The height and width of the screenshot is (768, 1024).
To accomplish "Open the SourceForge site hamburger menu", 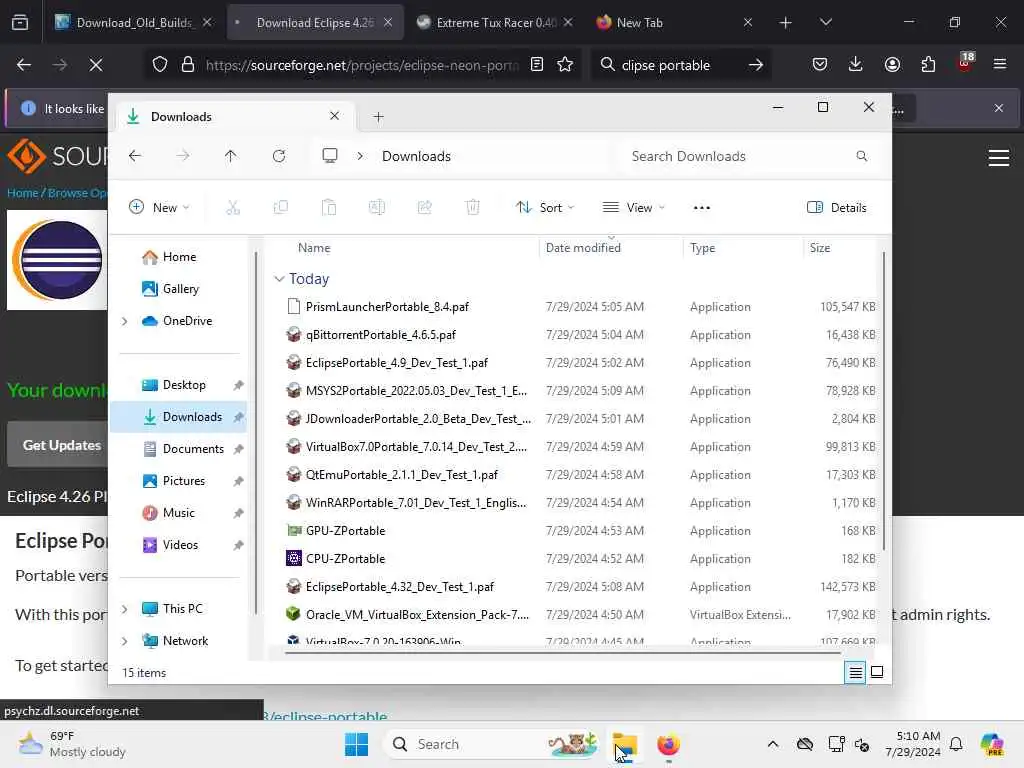I will coord(999,157).
